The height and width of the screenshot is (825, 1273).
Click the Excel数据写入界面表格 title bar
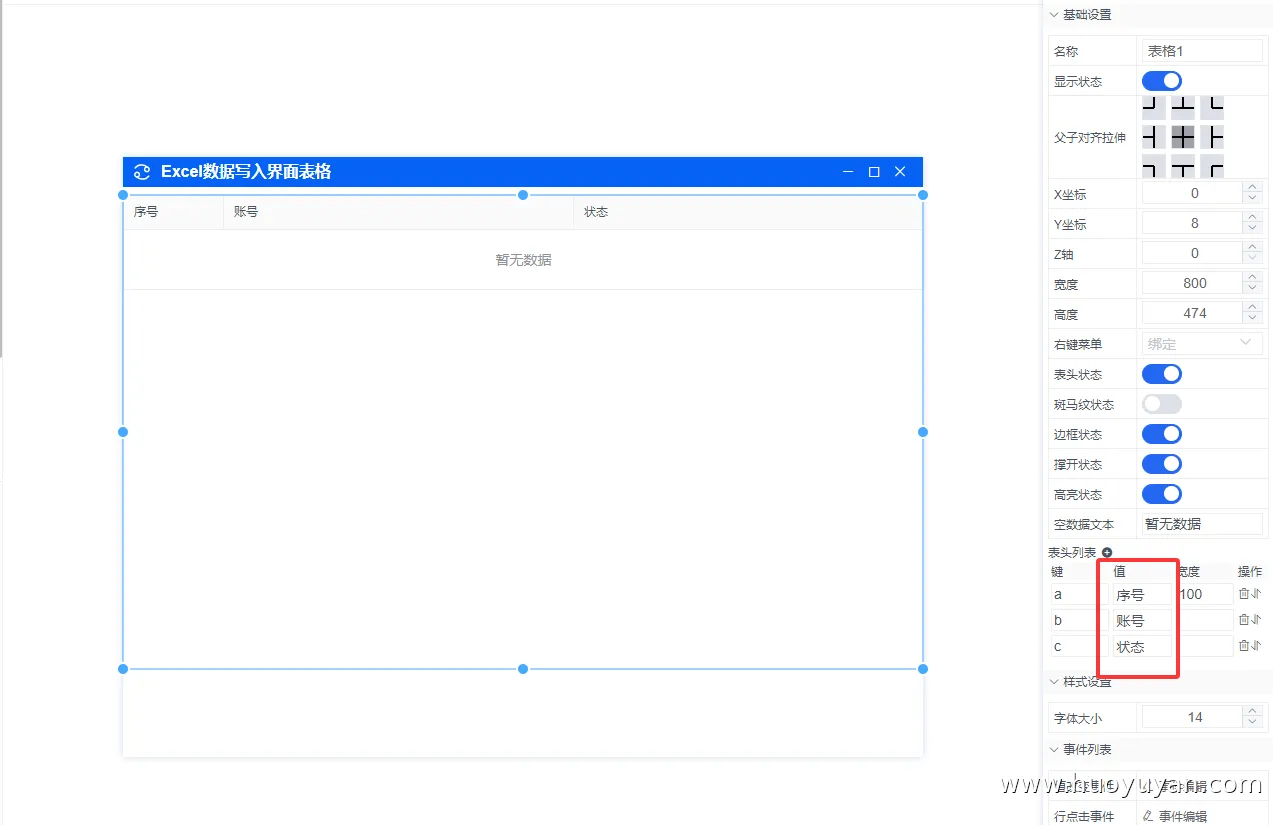tap(523, 172)
